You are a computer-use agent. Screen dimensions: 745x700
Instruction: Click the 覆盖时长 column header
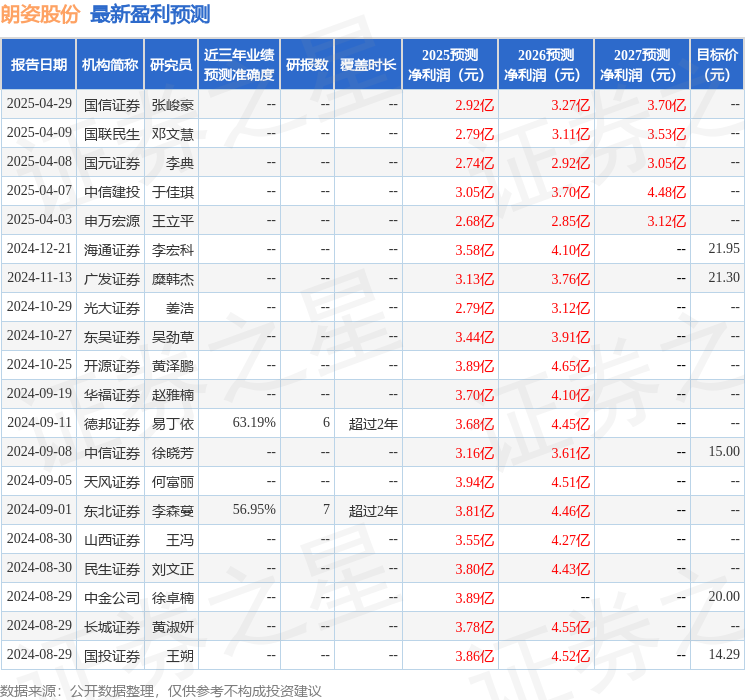click(368, 65)
